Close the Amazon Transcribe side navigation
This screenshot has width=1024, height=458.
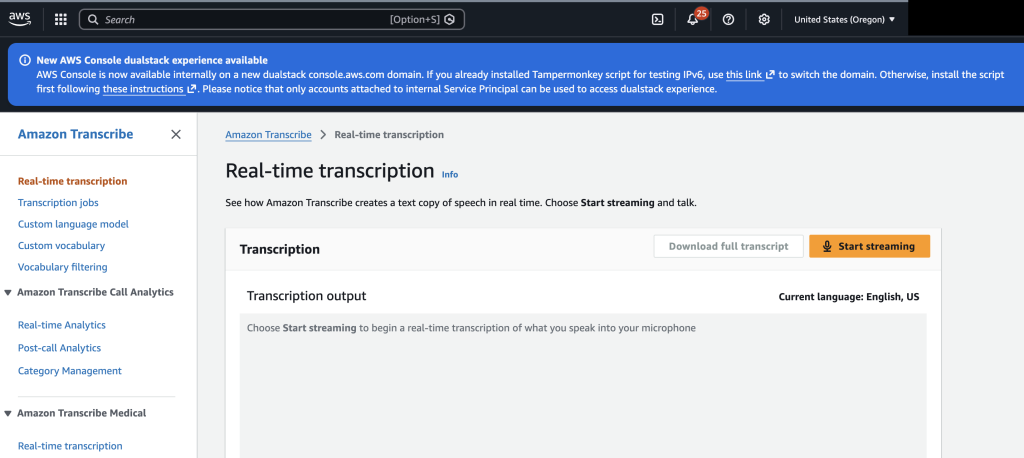pyautogui.click(x=176, y=134)
